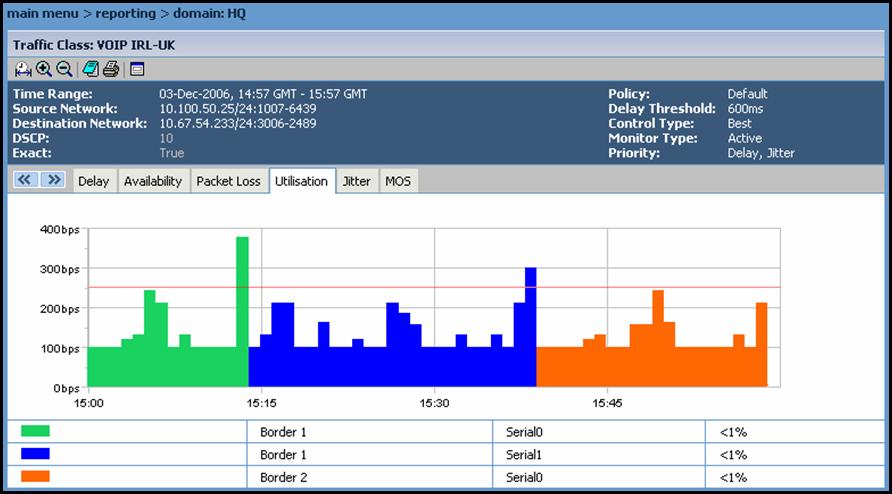Click 'reporting' in the breadcrumb path
Image resolution: width=892 pixels, height=494 pixels.
[127, 13]
